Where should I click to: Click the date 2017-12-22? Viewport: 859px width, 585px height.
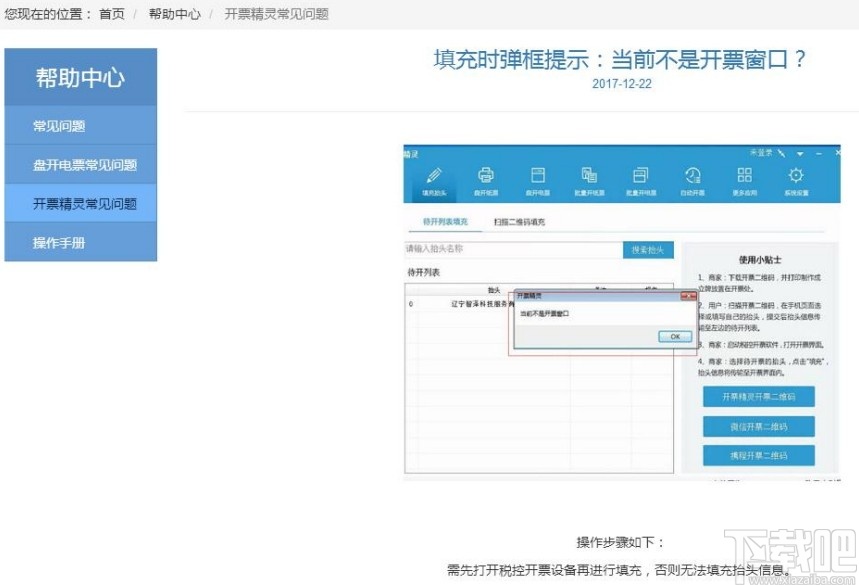[x=622, y=84]
